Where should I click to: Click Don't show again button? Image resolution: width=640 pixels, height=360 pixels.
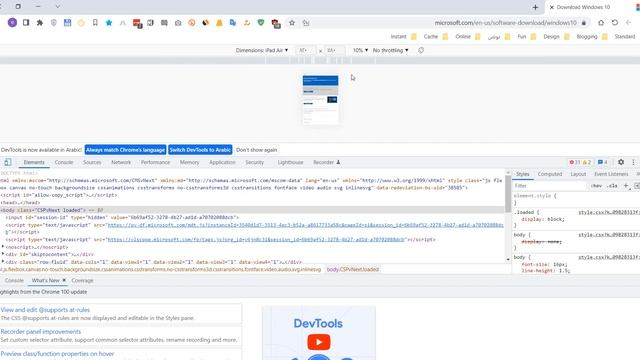[x=256, y=150]
